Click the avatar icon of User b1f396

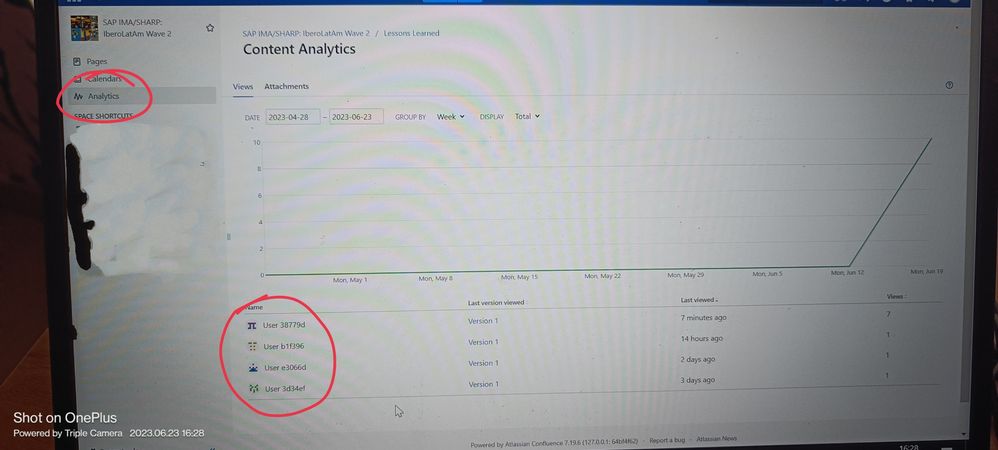pos(253,347)
